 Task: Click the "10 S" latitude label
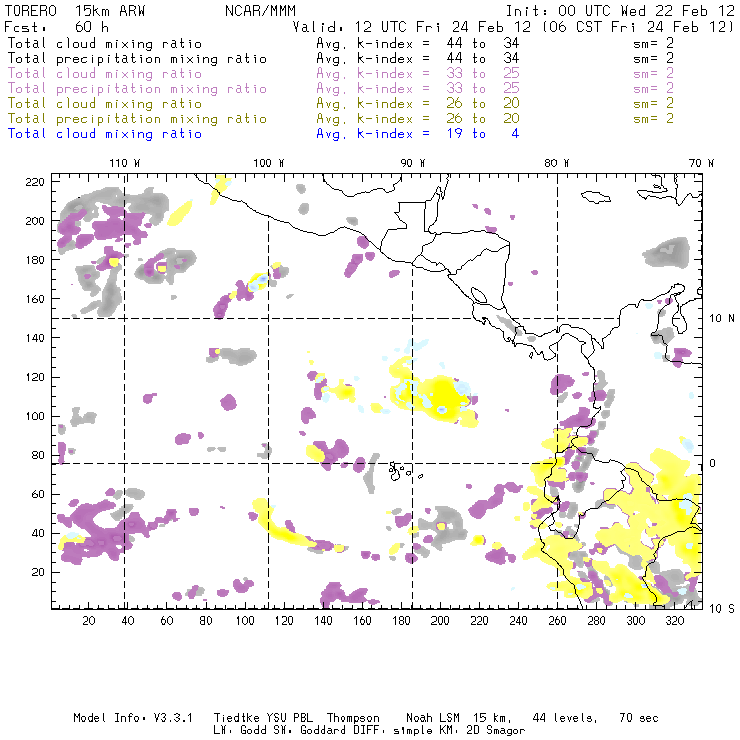(x=722, y=609)
